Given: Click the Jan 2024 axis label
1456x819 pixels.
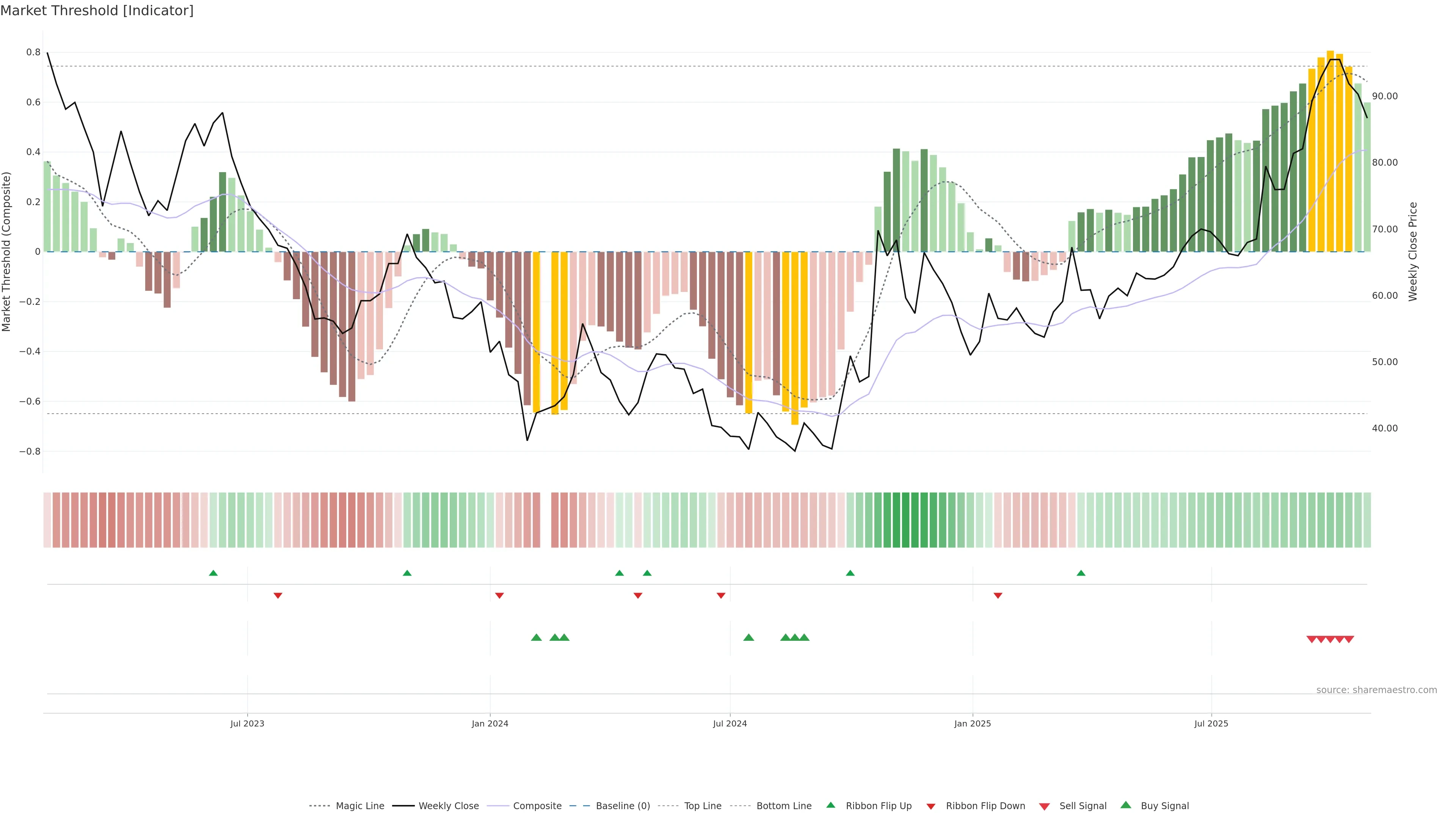Looking at the screenshot, I should tap(490, 723).
